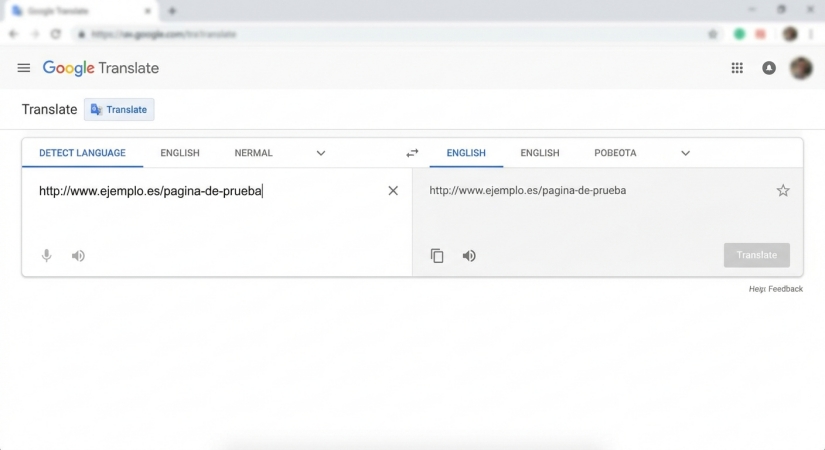This screenshot has width=825, height=450.
Task: Click the red browser extension icon
Action: click(x=760, y=34)
